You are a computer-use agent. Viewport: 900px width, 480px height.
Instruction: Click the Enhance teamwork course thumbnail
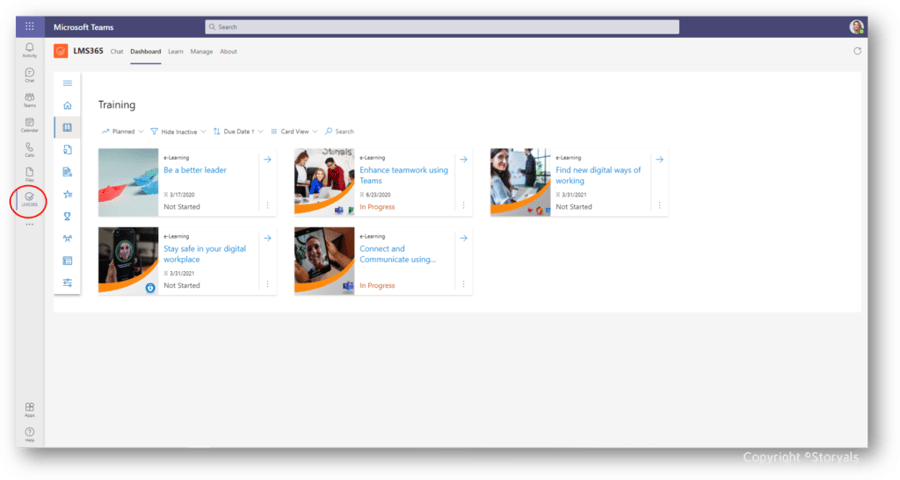point(324,183)
